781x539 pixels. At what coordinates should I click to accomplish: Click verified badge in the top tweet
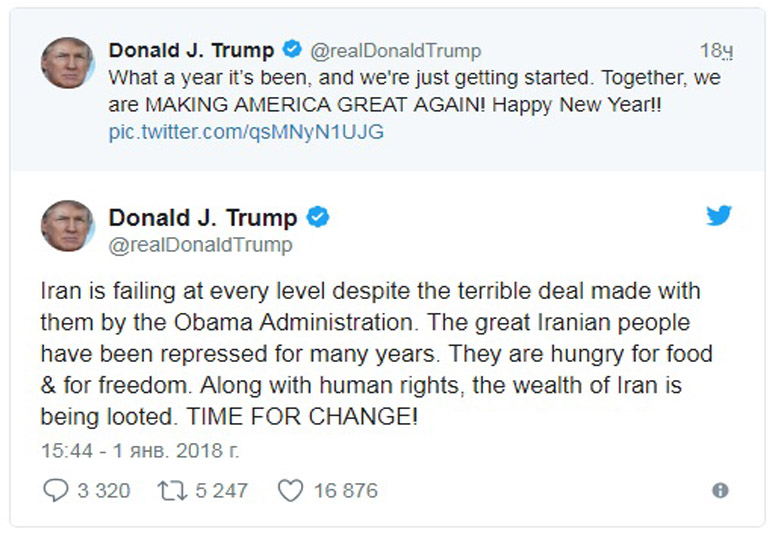[291, 49]
